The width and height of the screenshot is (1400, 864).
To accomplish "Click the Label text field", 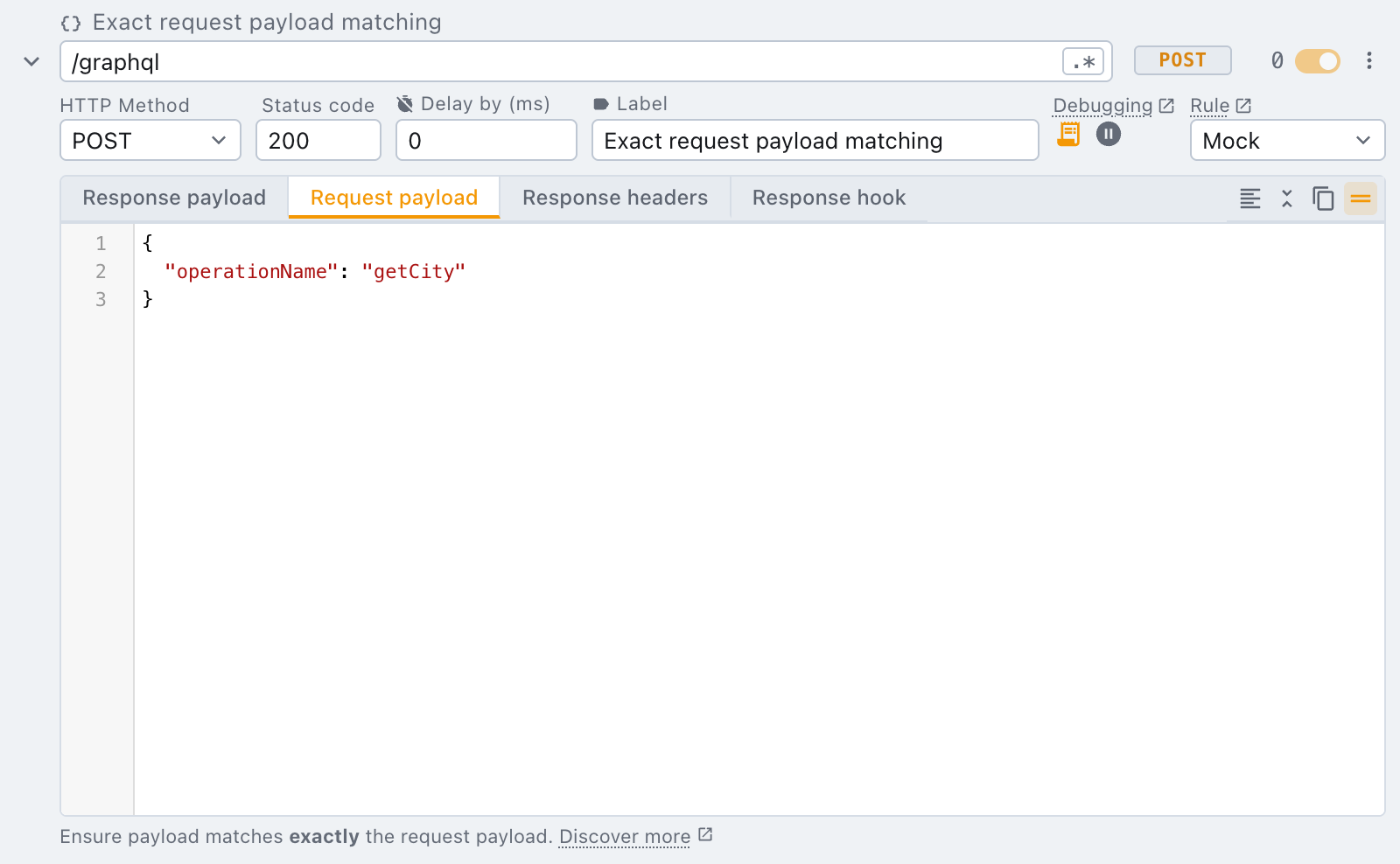I will [815, 140].
